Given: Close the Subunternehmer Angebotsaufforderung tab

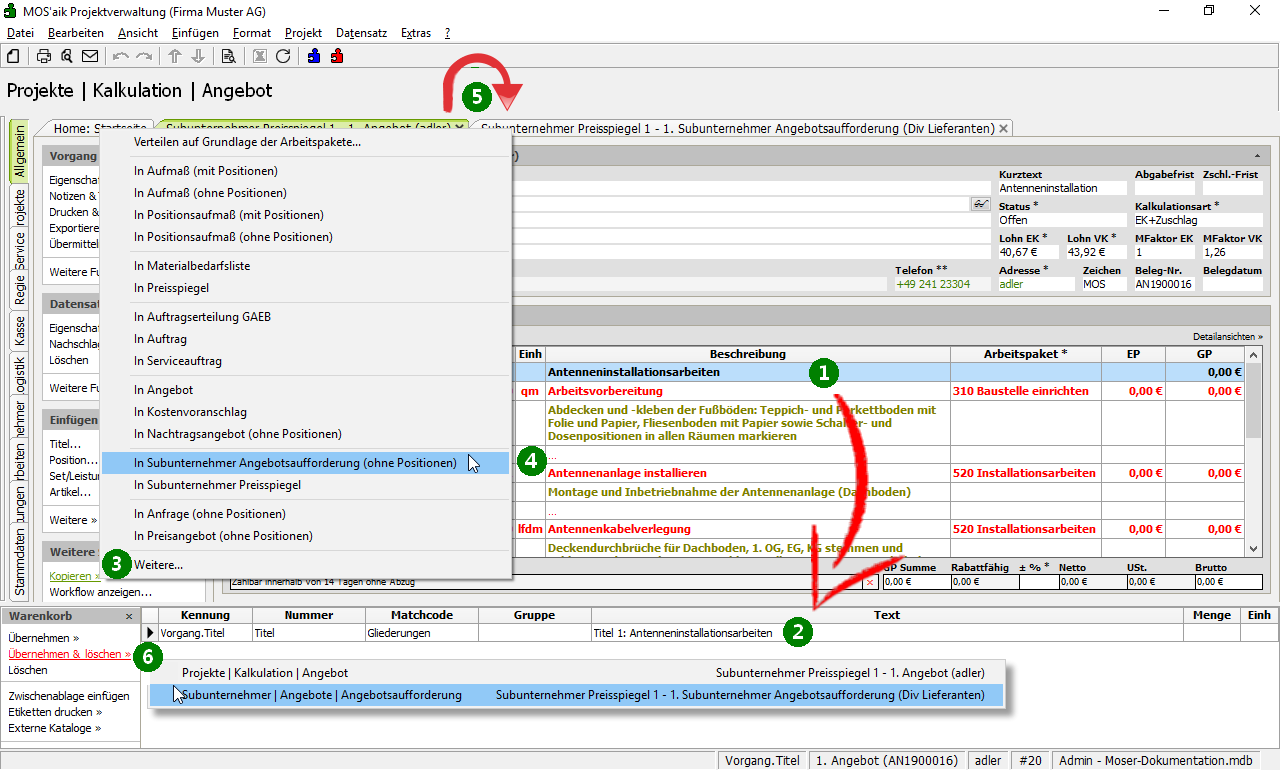Looking at the screenshot, I should tap(1003, 128).
